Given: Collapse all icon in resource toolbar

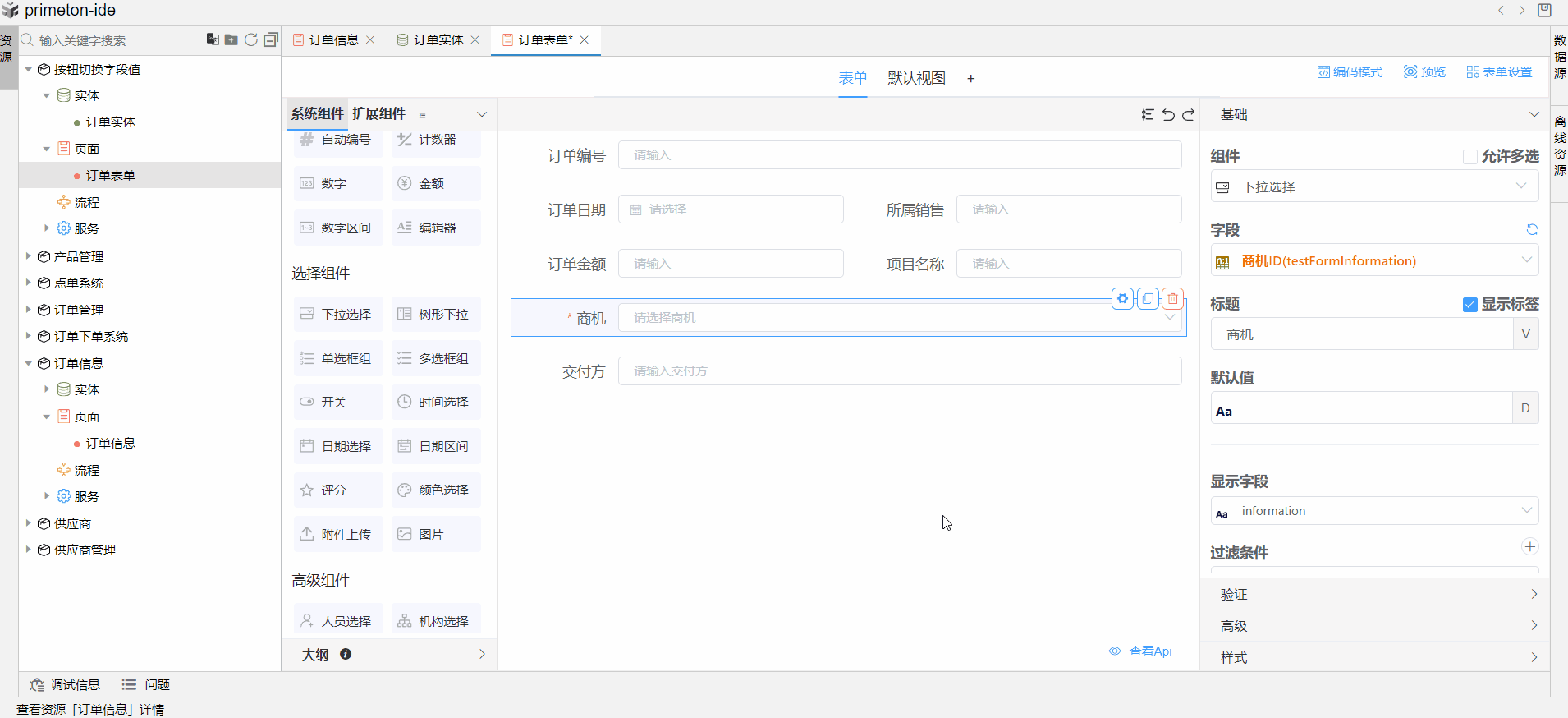Looking at the screenshot, I should 271,39.
